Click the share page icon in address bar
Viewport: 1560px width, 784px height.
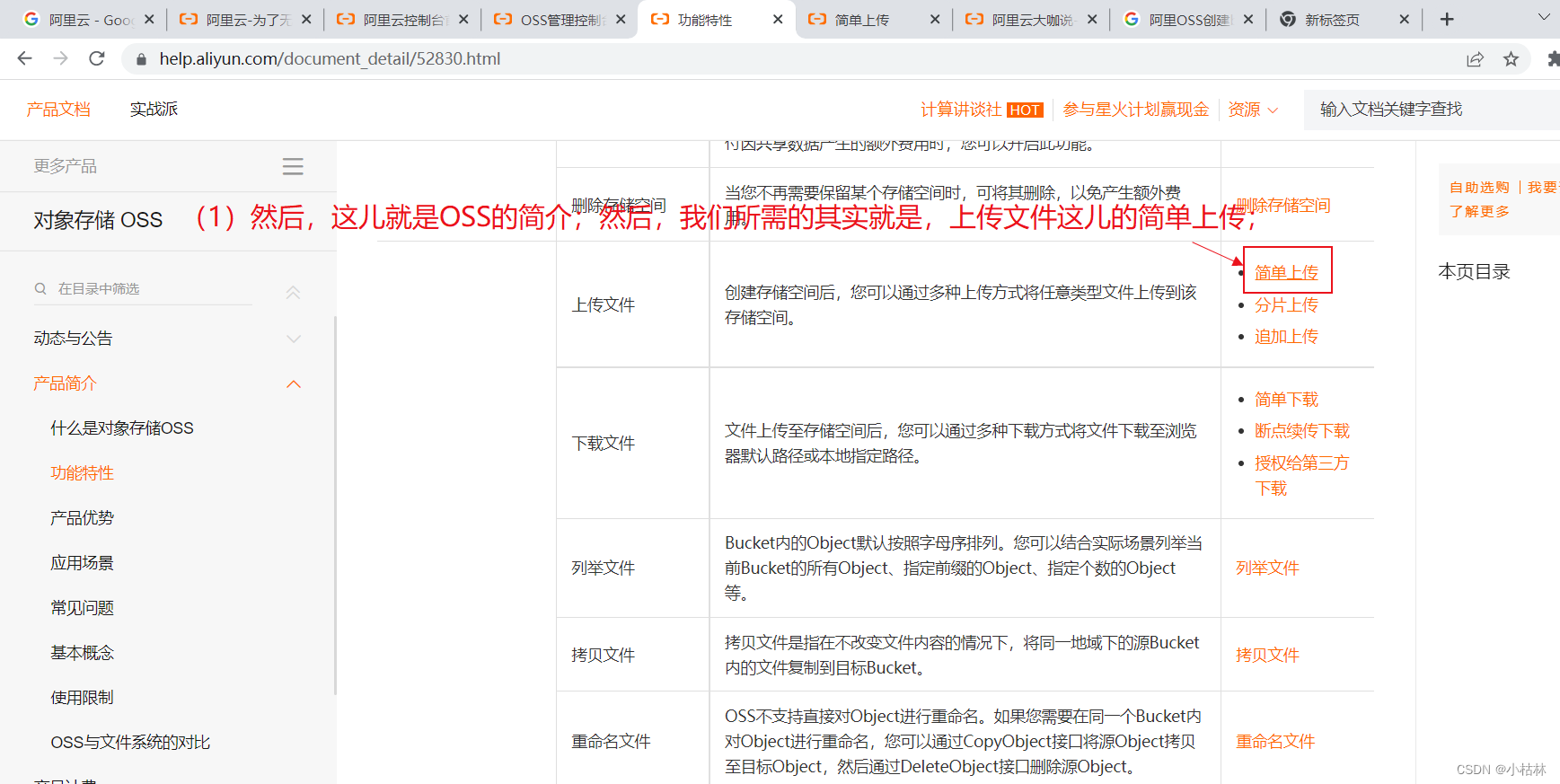click(x=1475, y=58)
